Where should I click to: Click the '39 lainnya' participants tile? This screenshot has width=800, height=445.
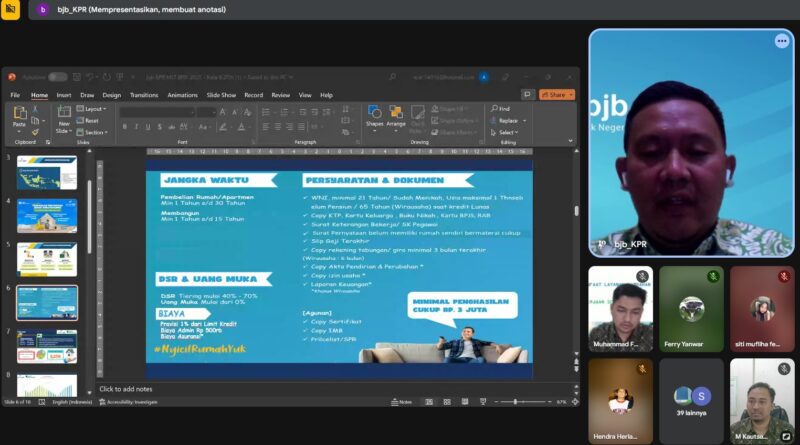tap(692, 399)
